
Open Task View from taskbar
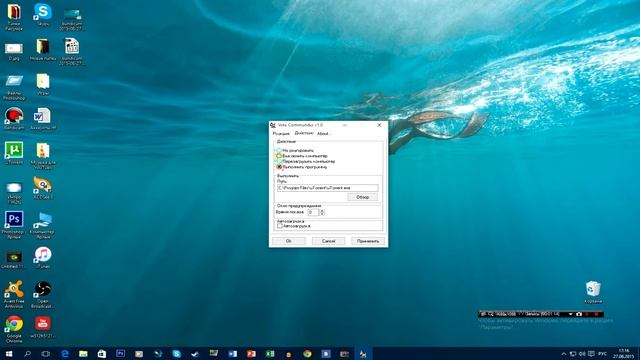point(46,354)
